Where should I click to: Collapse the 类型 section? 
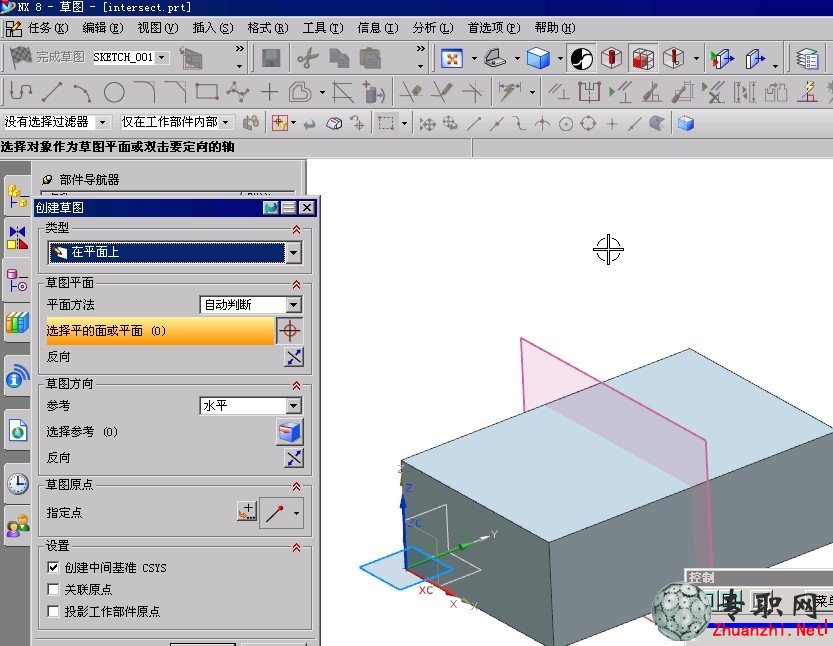pos(296,229)
